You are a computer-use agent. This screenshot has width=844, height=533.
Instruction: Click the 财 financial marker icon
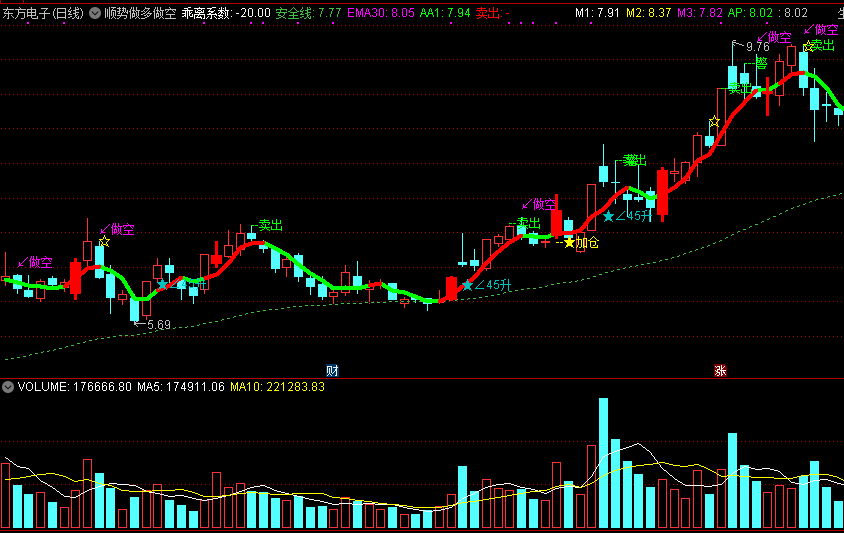pos(332,370)
